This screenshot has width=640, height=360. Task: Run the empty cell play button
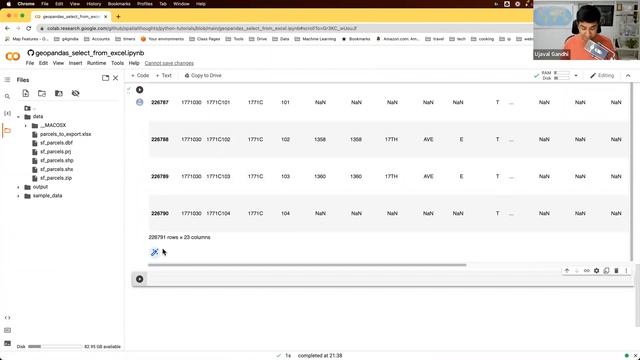coord(140,279)
